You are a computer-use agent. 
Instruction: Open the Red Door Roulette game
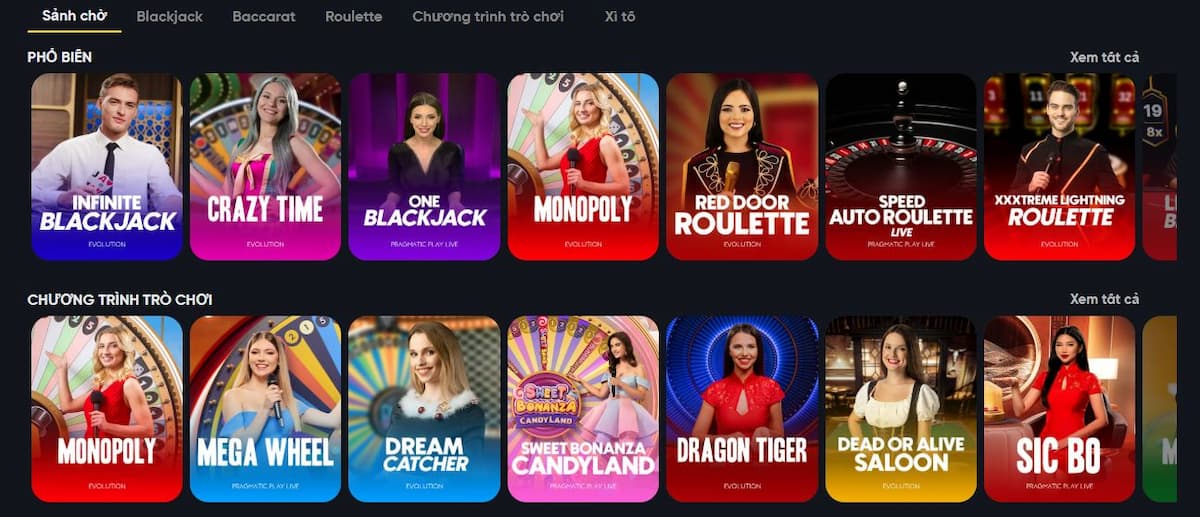[742, 166]
